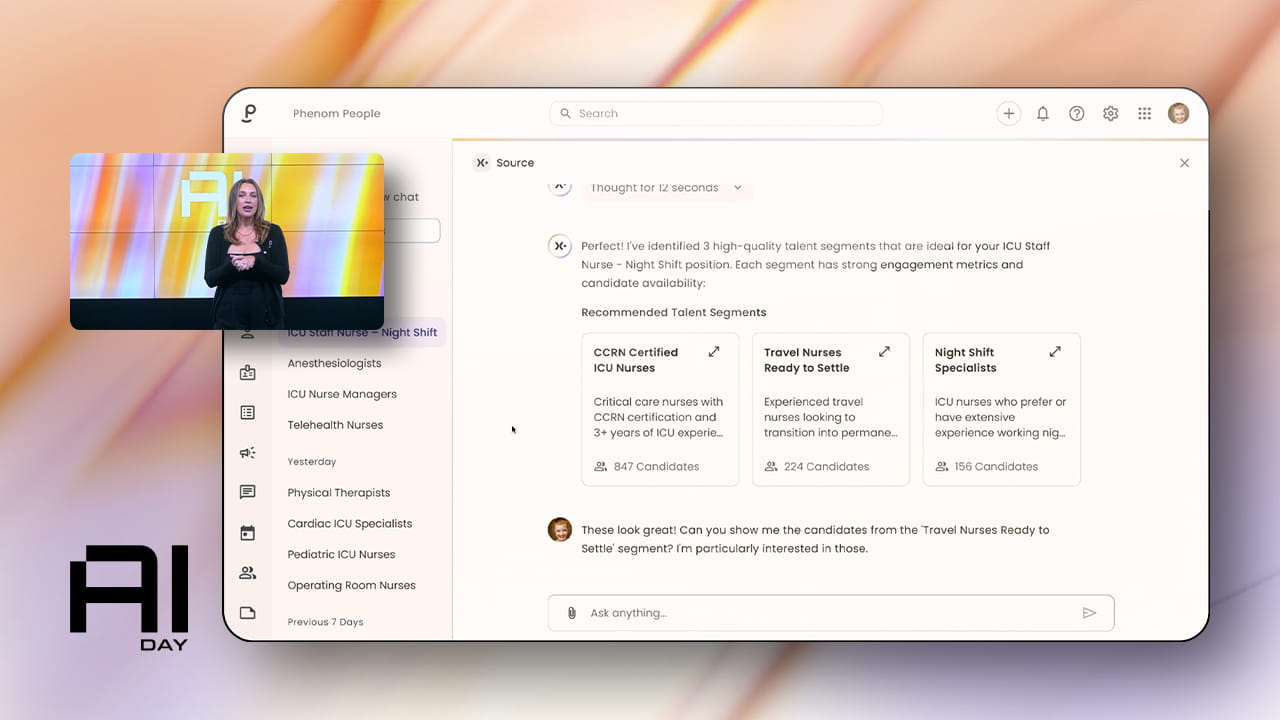Open the help question mark icon
Screen dimensions: 1280x720
[1077, 114]
